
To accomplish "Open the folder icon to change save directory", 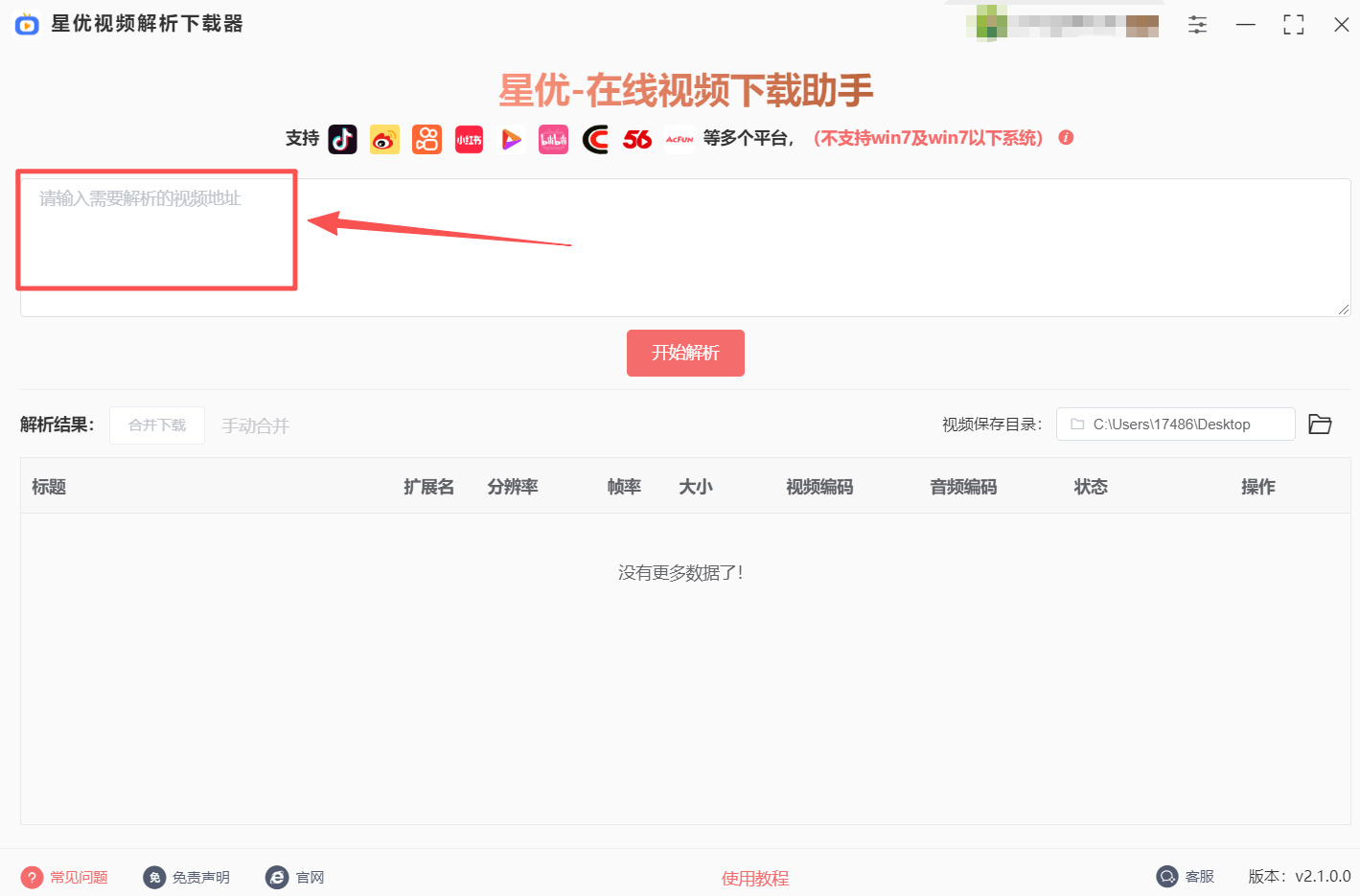I will click(1320, 424).
